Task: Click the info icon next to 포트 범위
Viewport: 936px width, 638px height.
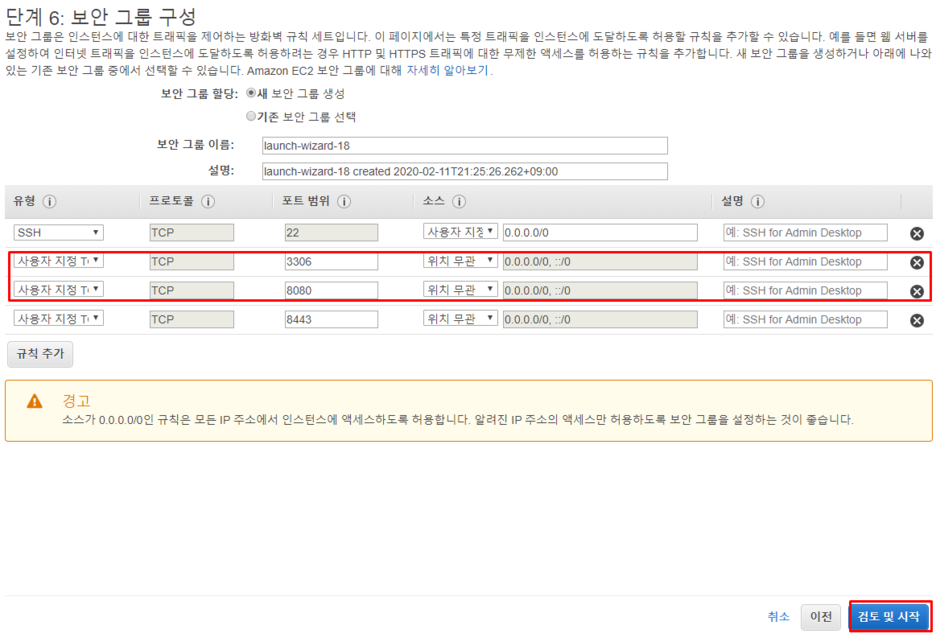Action: [344, 202]
